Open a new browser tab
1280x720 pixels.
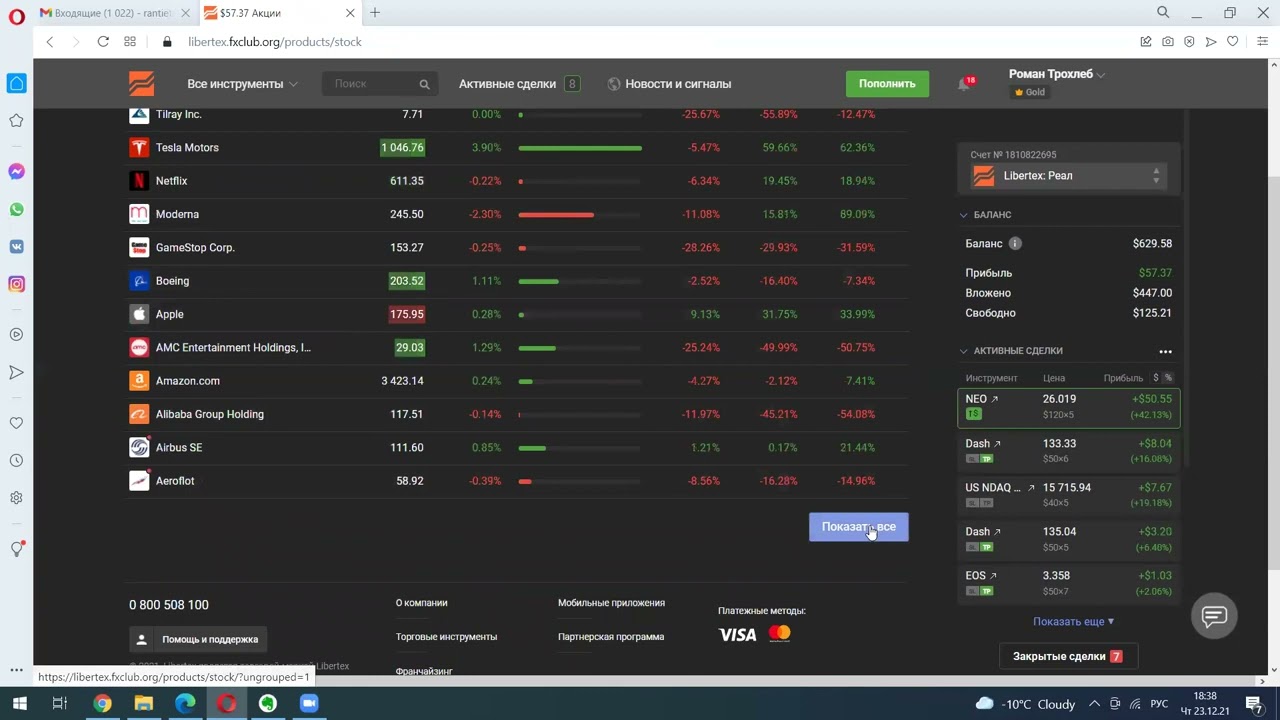375,13
